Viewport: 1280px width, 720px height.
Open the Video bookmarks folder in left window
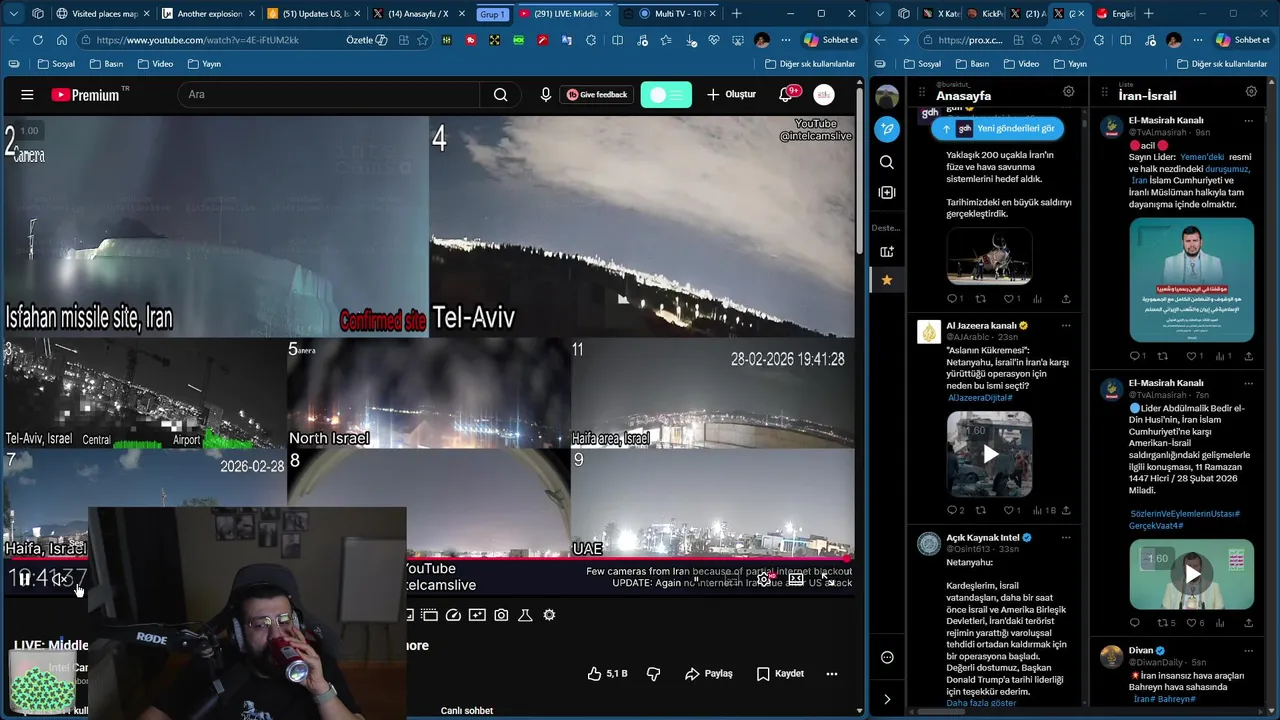[155, 64]
